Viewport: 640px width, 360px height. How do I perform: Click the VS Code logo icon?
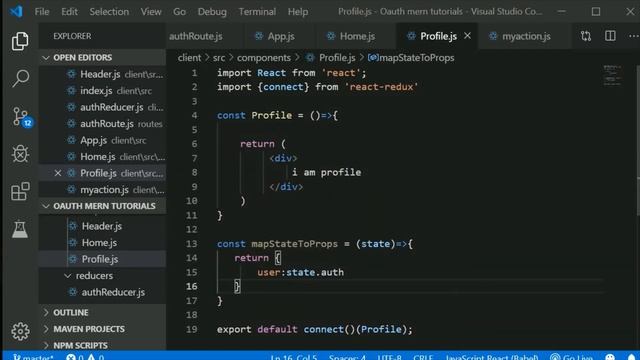[16, 11]
